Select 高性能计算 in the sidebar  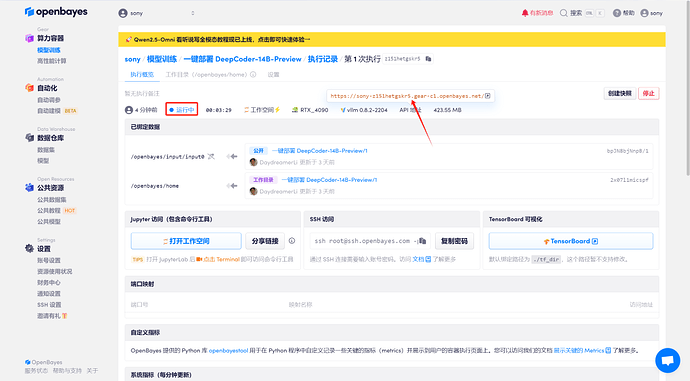[51, 61]
